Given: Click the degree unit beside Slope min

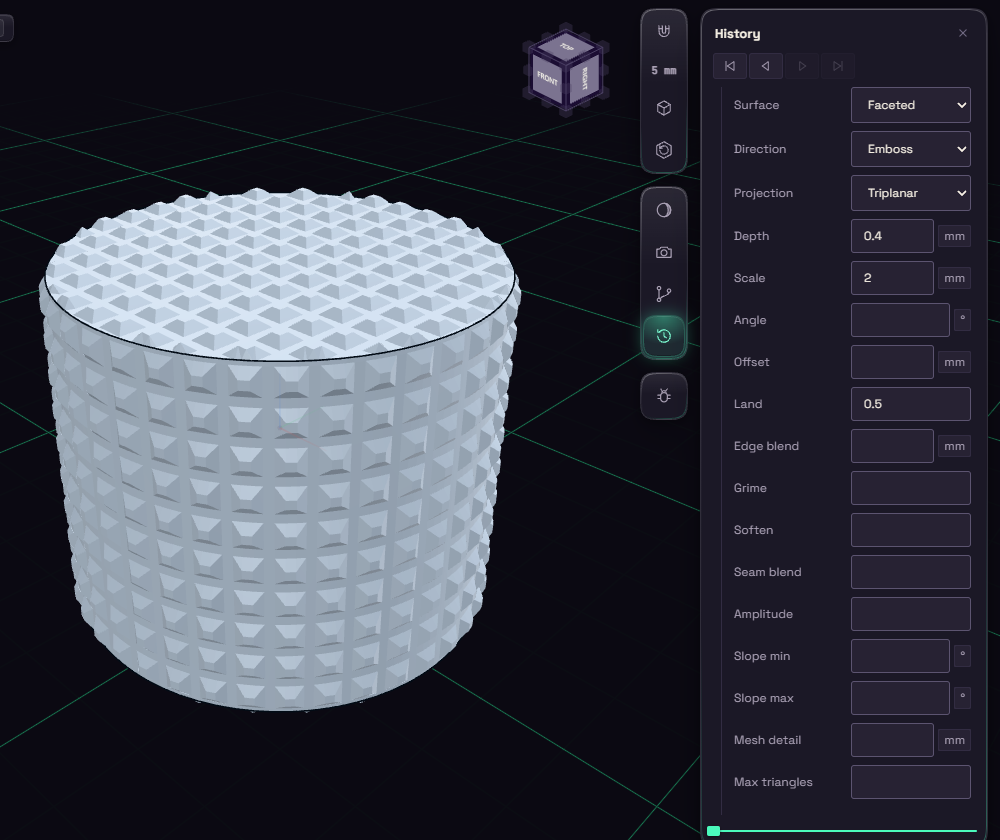Looking at the screenshot, I should click(962, 656).
